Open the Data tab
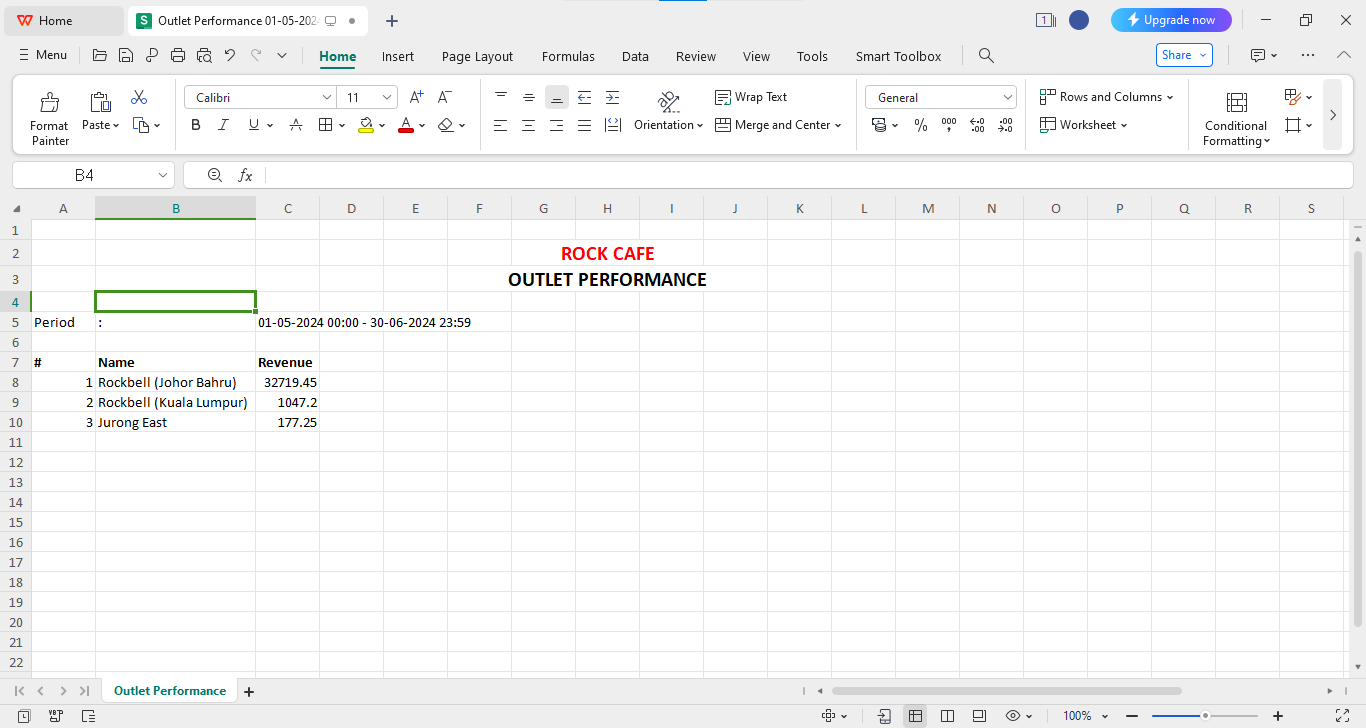The width and height of the screenshot is (1366, 728). pyautogui.click(x=635, y=57)
